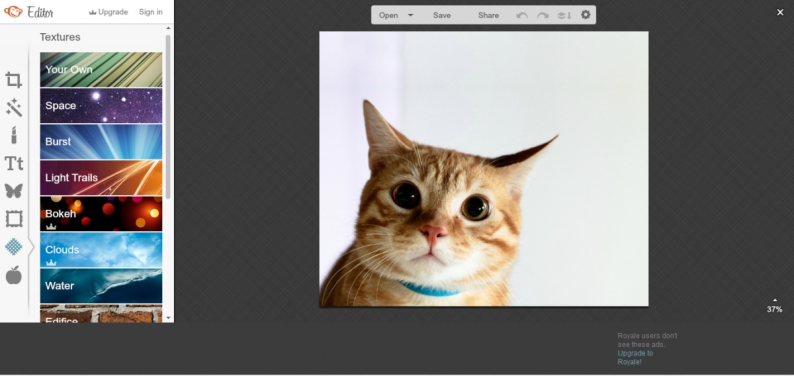The width and height of the screenshot is (794, 376).
Task: Click Share in the top toolbar
Action: pyautogui.click(x=488, y=15)
